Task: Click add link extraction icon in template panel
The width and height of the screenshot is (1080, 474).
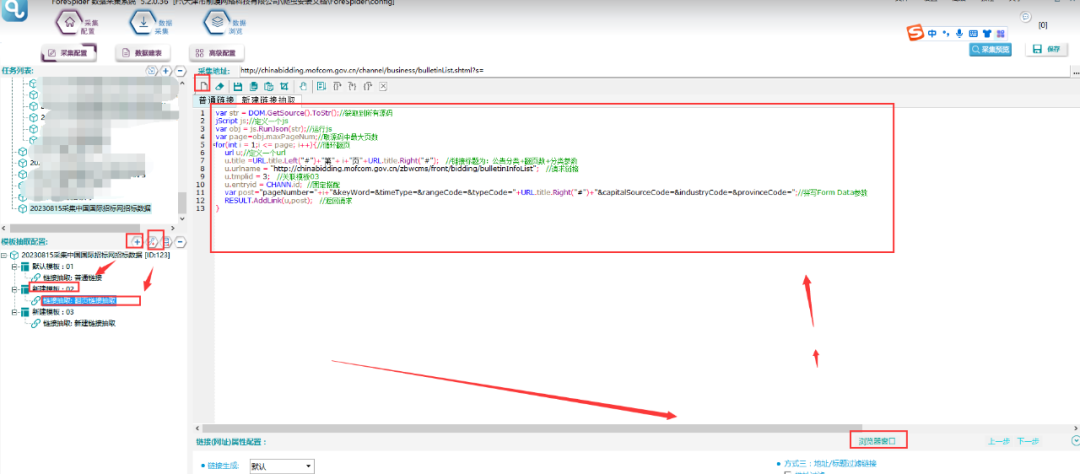Action: click(x=155, y=241)
